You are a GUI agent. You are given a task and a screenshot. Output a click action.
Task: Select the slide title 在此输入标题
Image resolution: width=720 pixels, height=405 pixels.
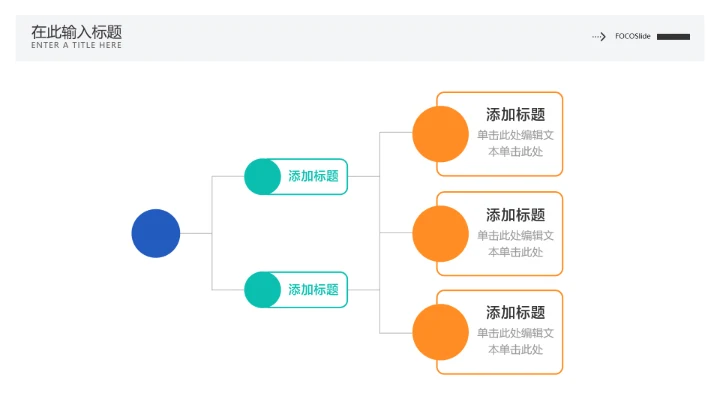point(76,31)
